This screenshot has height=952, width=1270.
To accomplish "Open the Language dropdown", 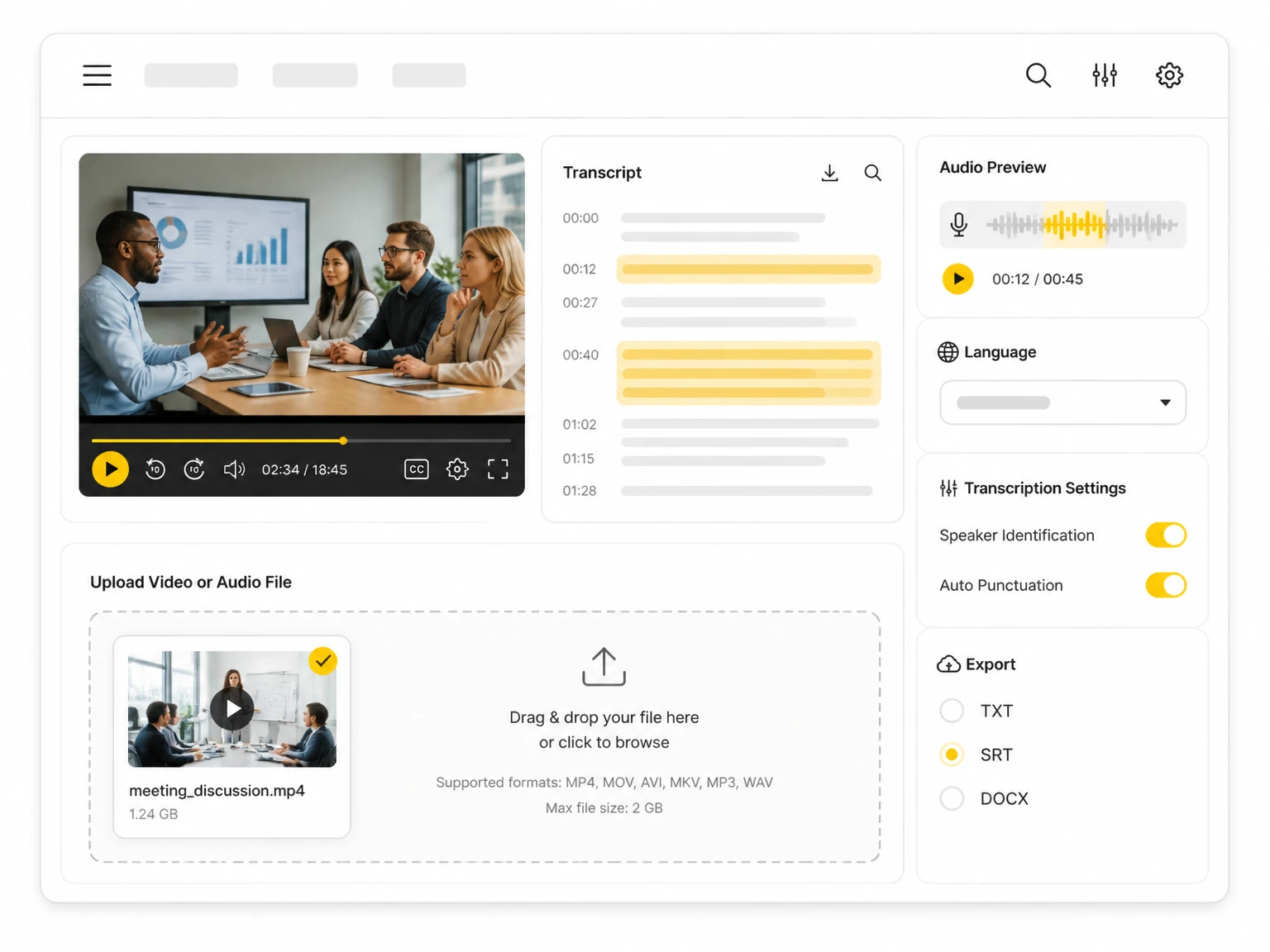I will point(1062,402).
